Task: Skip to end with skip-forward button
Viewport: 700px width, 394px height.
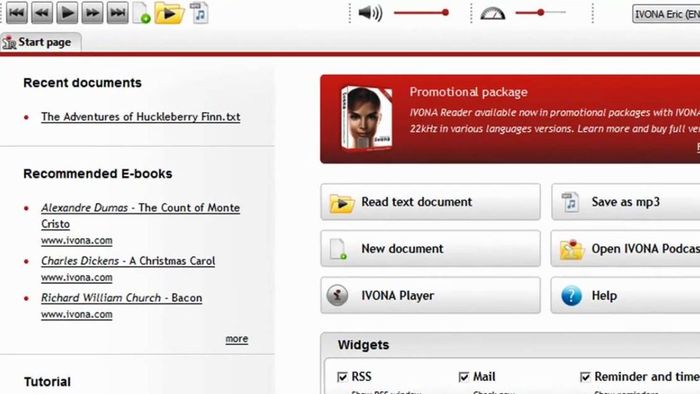Action: 117,12
